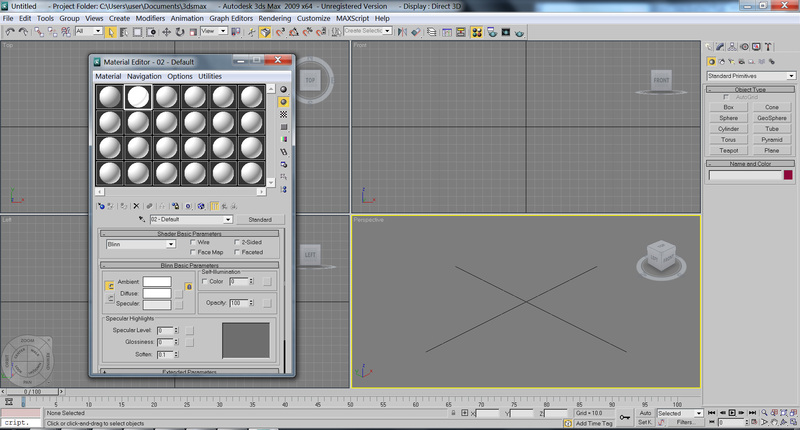This screenshot has width=800, height=430.
Task: Click the Set Key key icon
Action: tap(624, 417)
